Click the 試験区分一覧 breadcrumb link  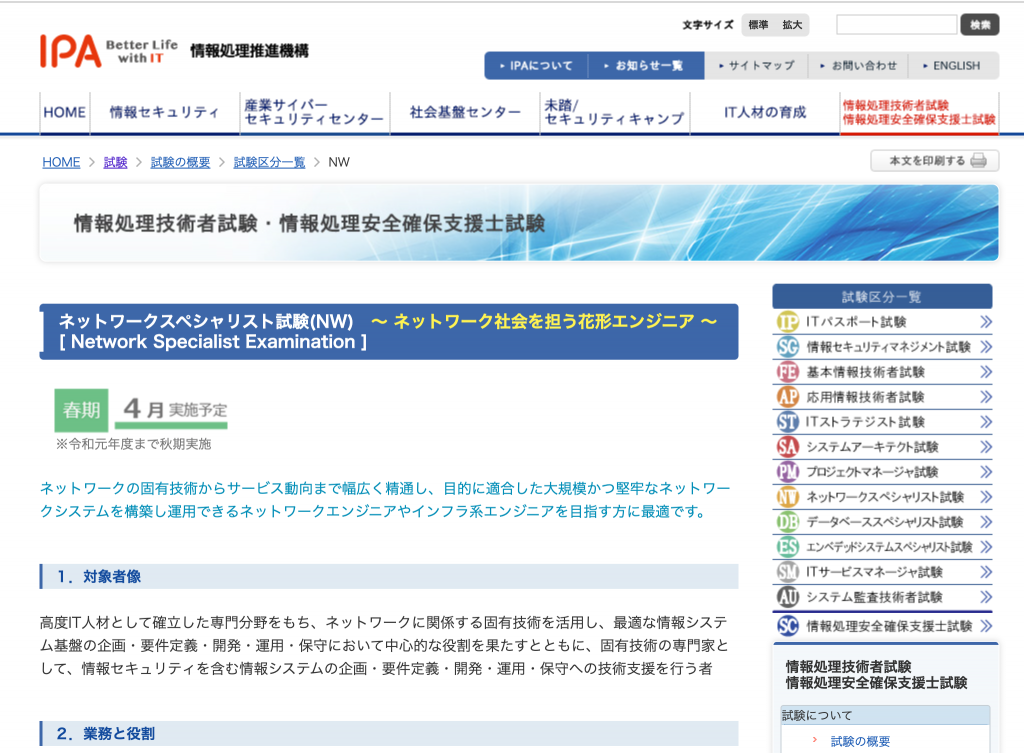[x=269, y=162]
